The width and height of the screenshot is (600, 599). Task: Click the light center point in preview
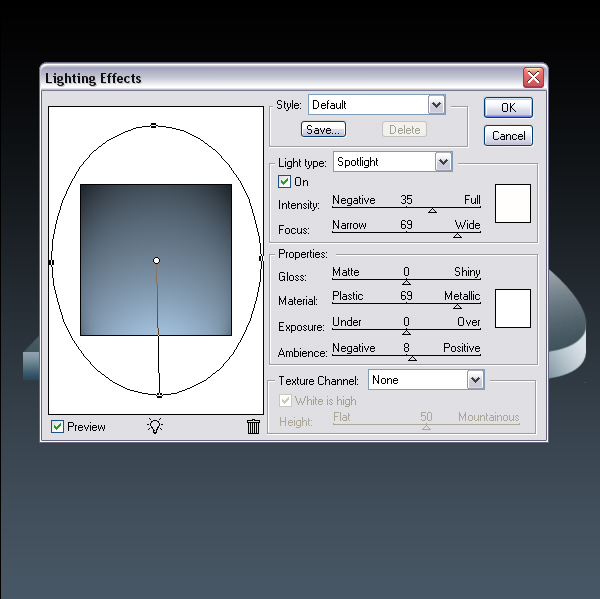[156, 261]
